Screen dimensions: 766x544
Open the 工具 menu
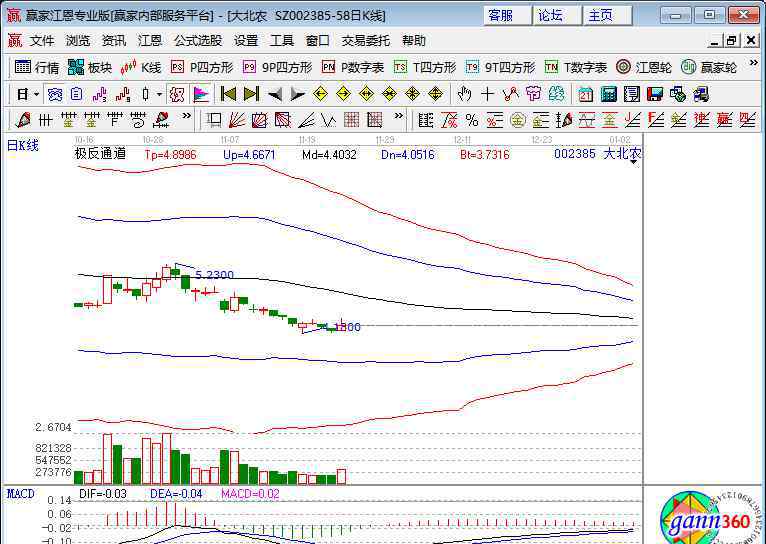click(x=282, y=41)
